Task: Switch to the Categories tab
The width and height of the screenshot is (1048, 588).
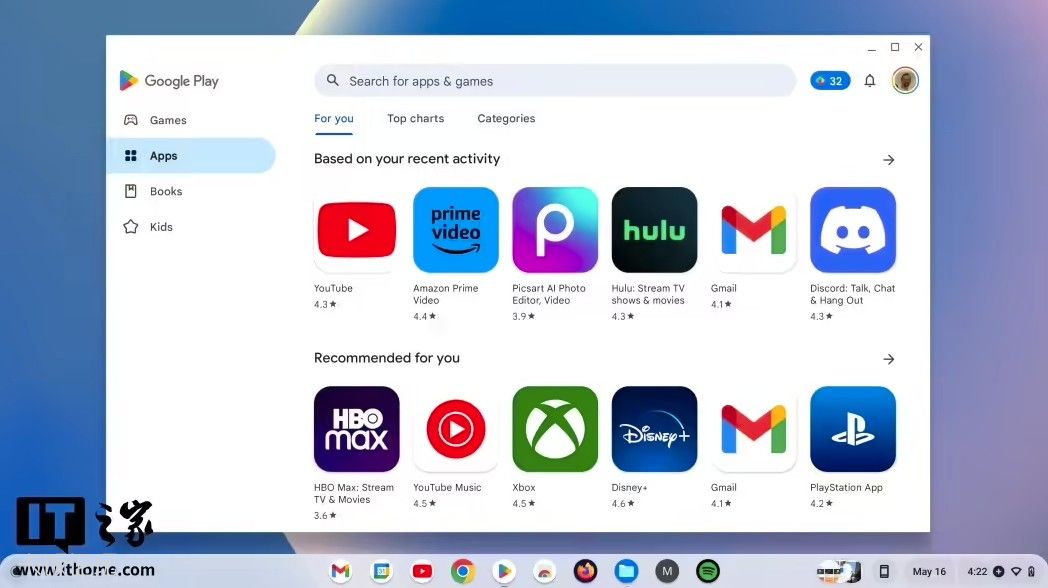Action: click(x=506, y=118)
